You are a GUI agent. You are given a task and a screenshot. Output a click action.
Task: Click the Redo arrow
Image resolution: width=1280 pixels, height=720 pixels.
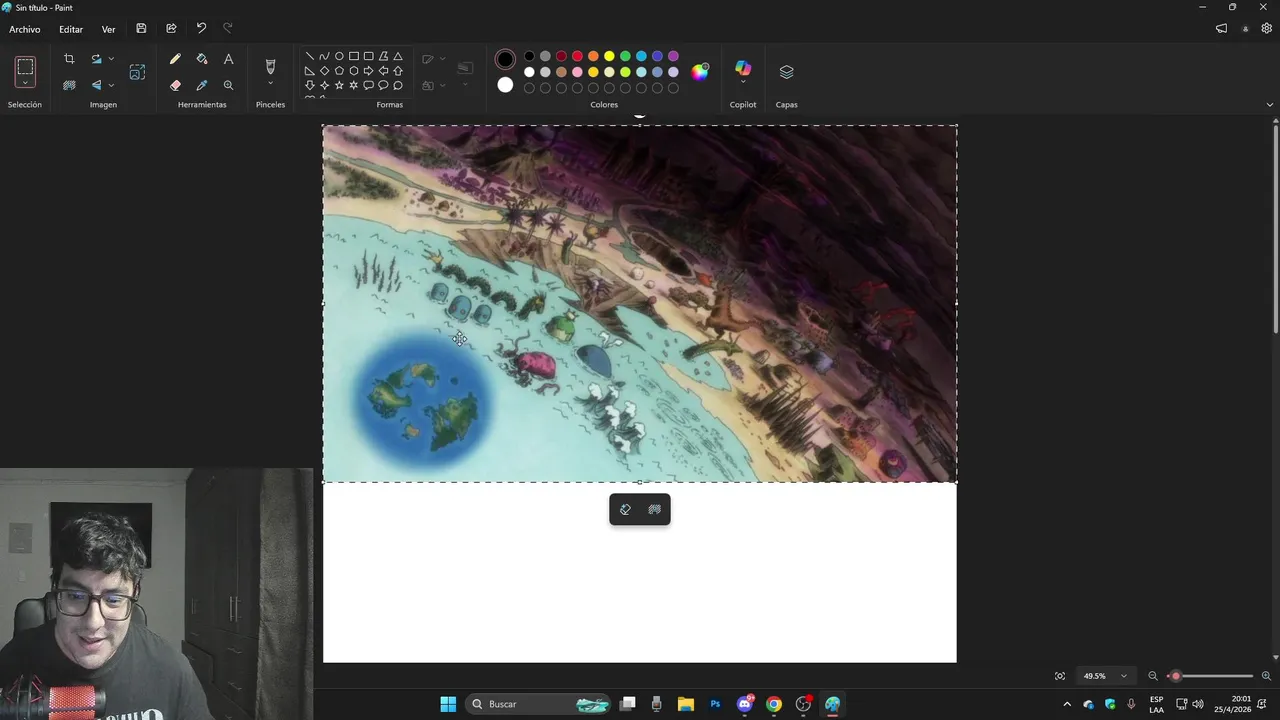tap(227, 29)
